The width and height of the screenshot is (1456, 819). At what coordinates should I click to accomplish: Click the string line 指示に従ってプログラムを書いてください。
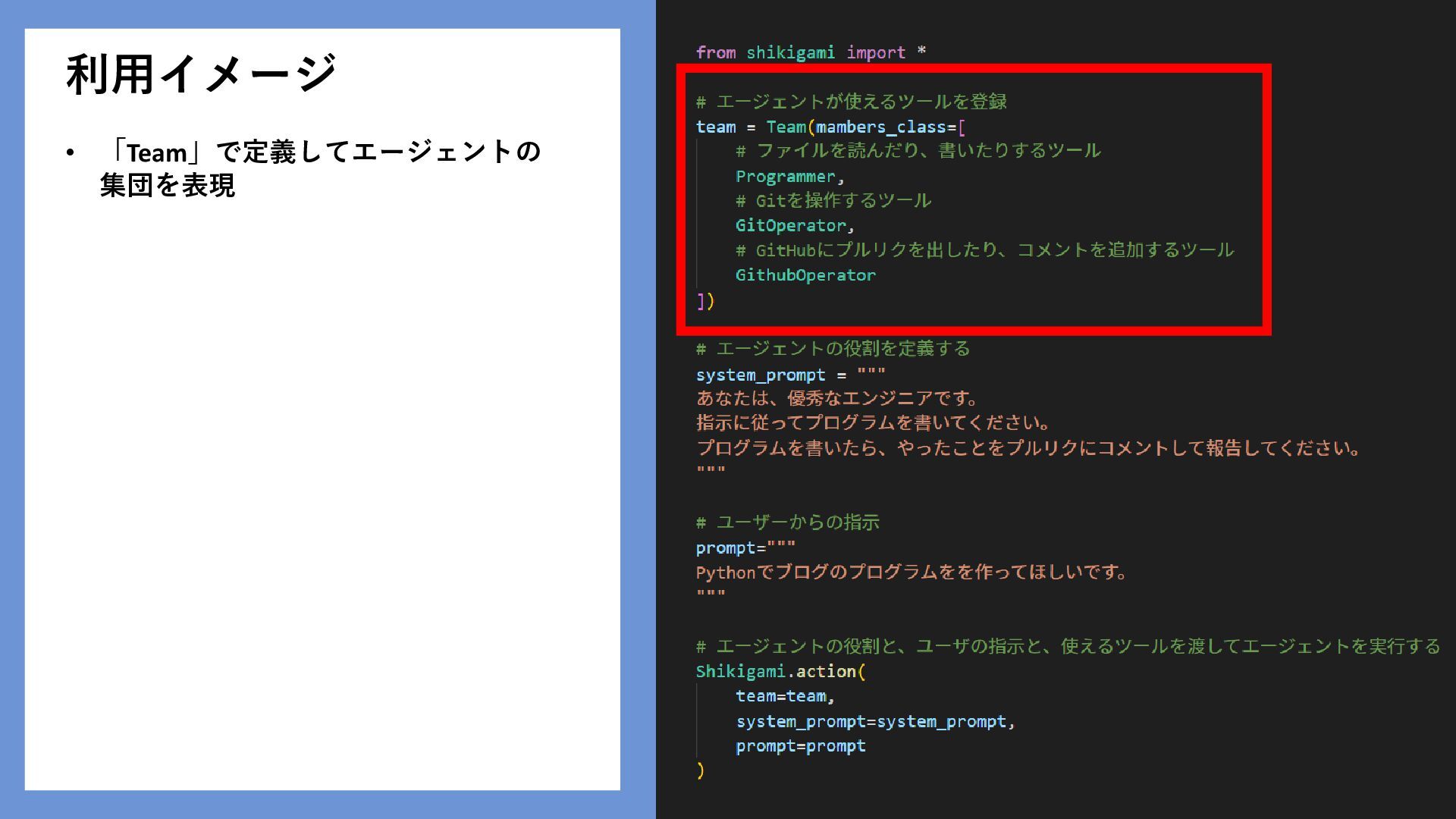874,423
